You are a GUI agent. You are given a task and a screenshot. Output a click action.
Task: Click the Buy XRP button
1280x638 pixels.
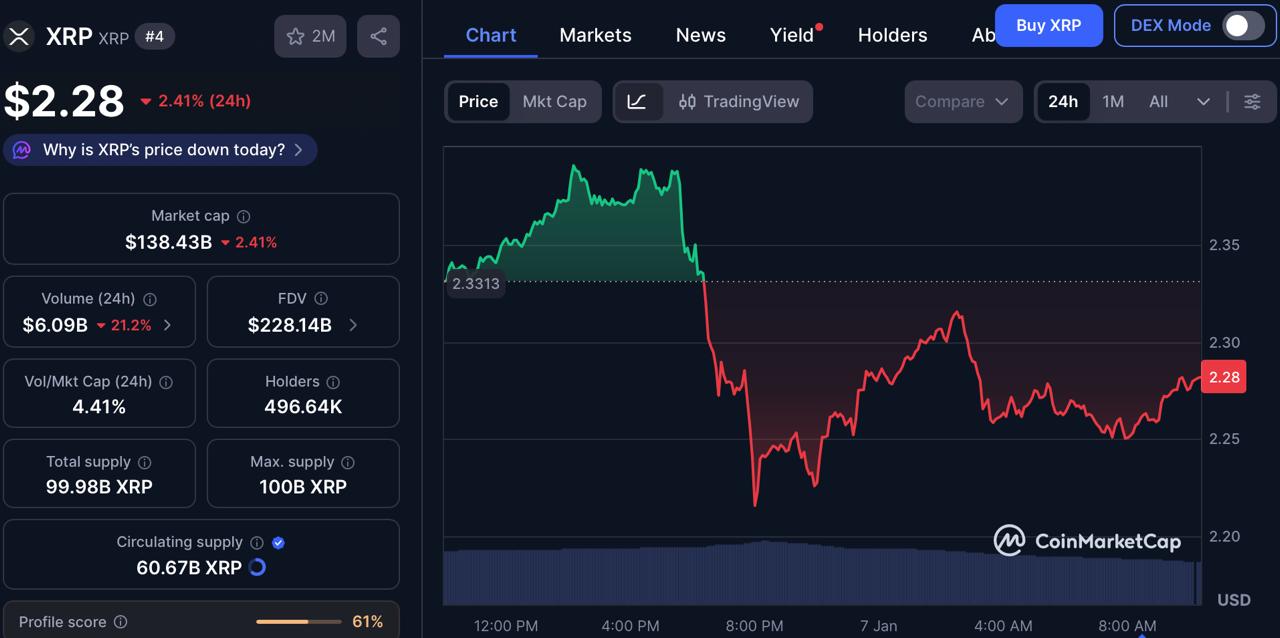tap(1048, 25)
